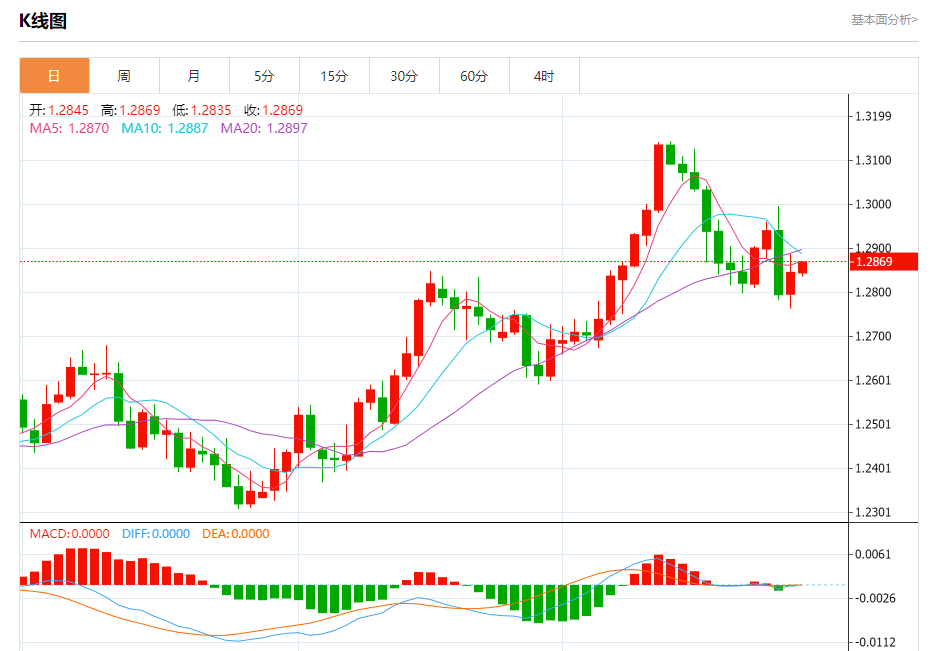
Task: Open the 15分 chart tab
Action: point(334,76)
